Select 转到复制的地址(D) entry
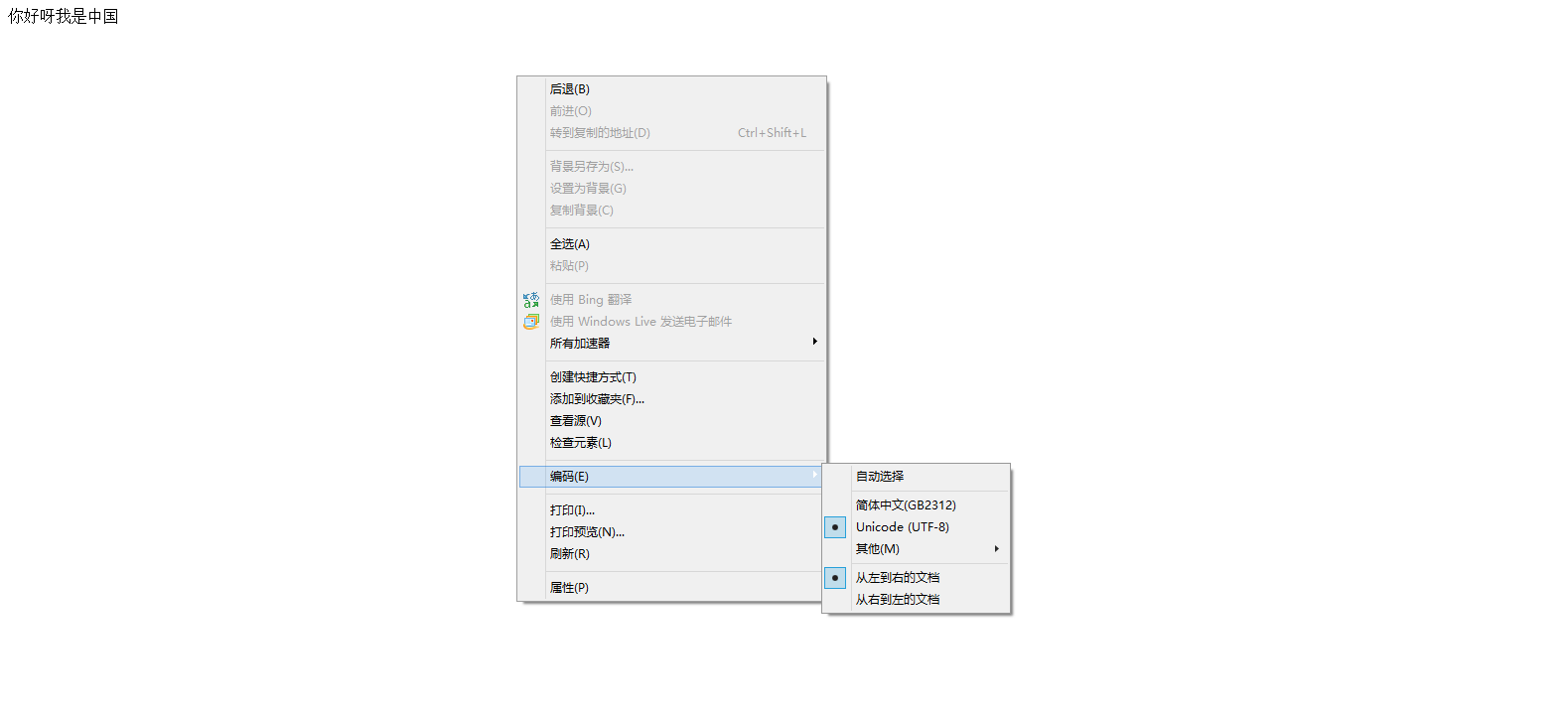 672,133
